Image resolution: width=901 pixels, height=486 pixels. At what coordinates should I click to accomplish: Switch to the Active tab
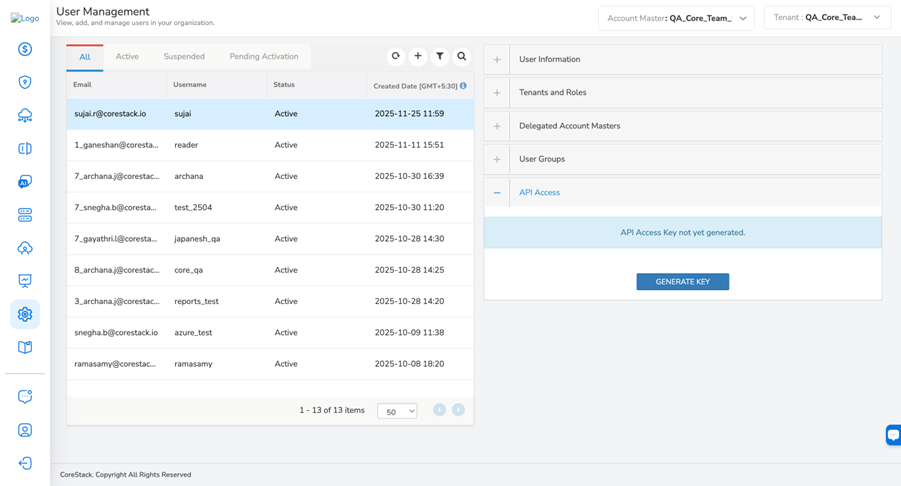[127, 56]
